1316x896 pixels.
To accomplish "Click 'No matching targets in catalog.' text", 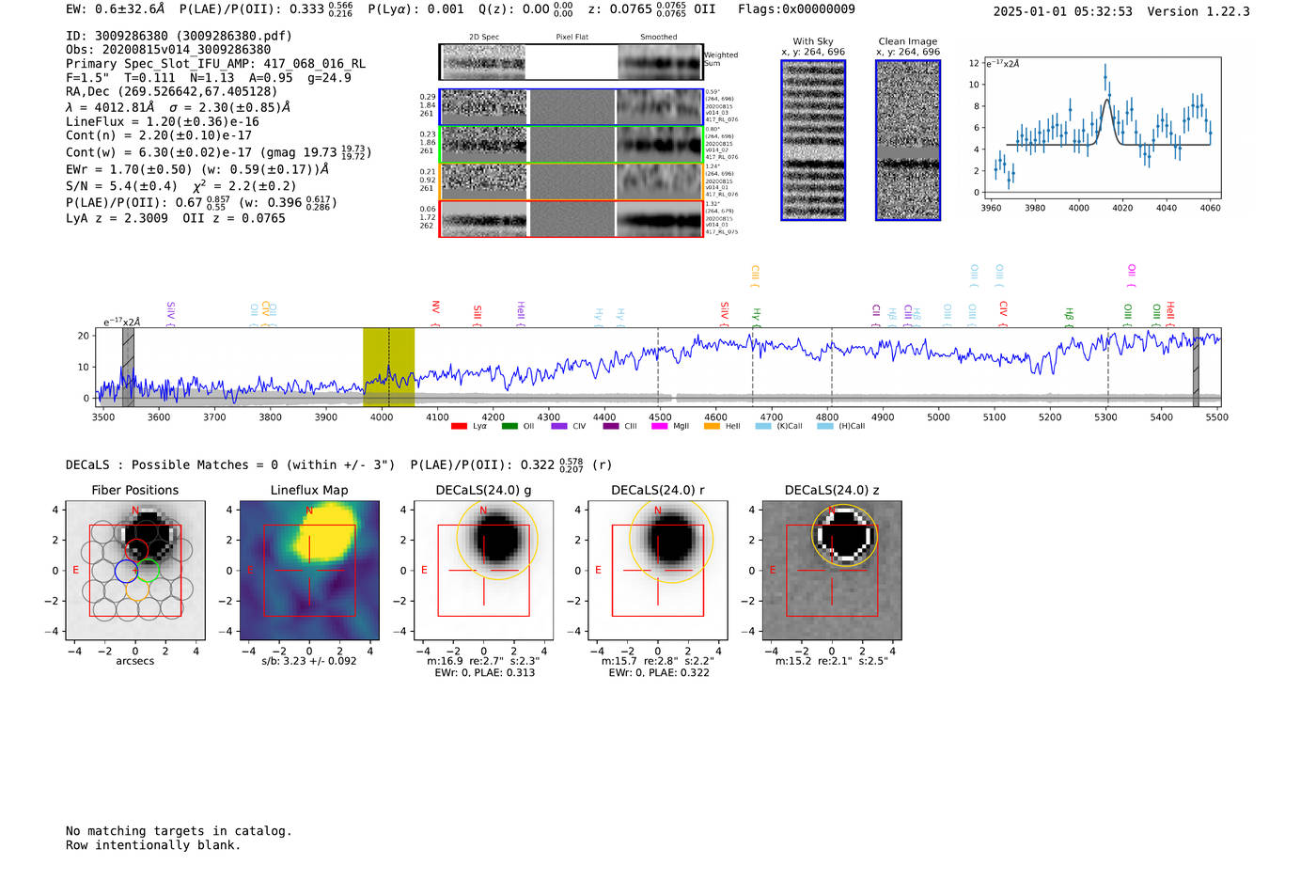I will click(x=179, y=831).
